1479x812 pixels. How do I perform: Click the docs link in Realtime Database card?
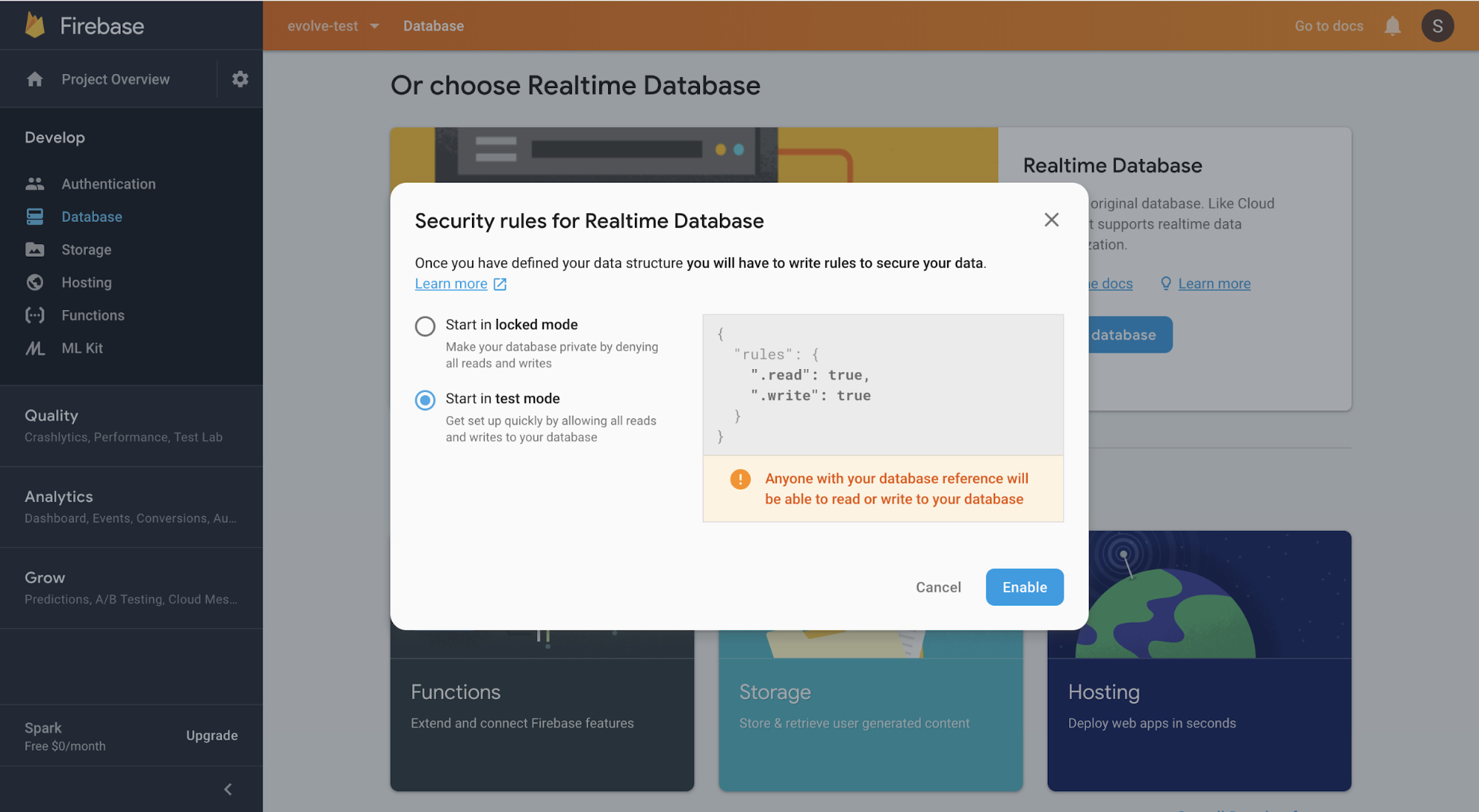(x=1111, y=283)
